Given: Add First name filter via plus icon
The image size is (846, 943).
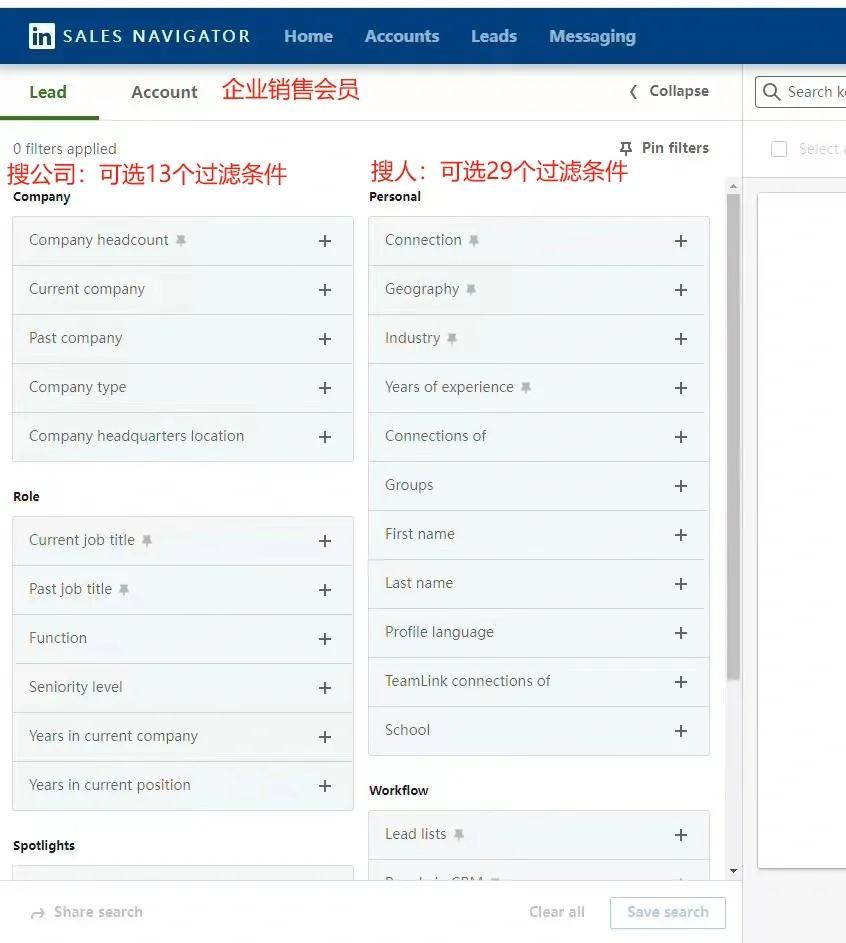Looking at the screenshot, I should (681, 535).
